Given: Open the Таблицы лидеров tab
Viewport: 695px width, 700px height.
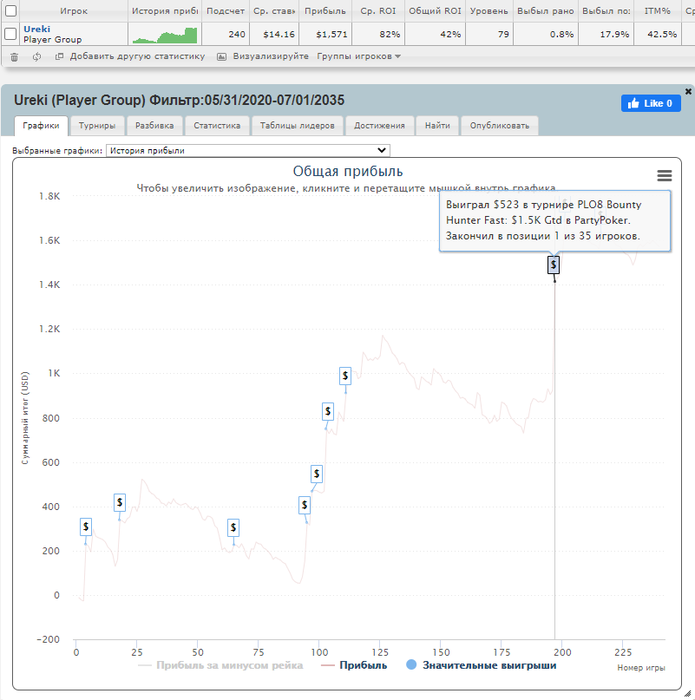Looking at the screenshot, I should (x=297, y=125).
